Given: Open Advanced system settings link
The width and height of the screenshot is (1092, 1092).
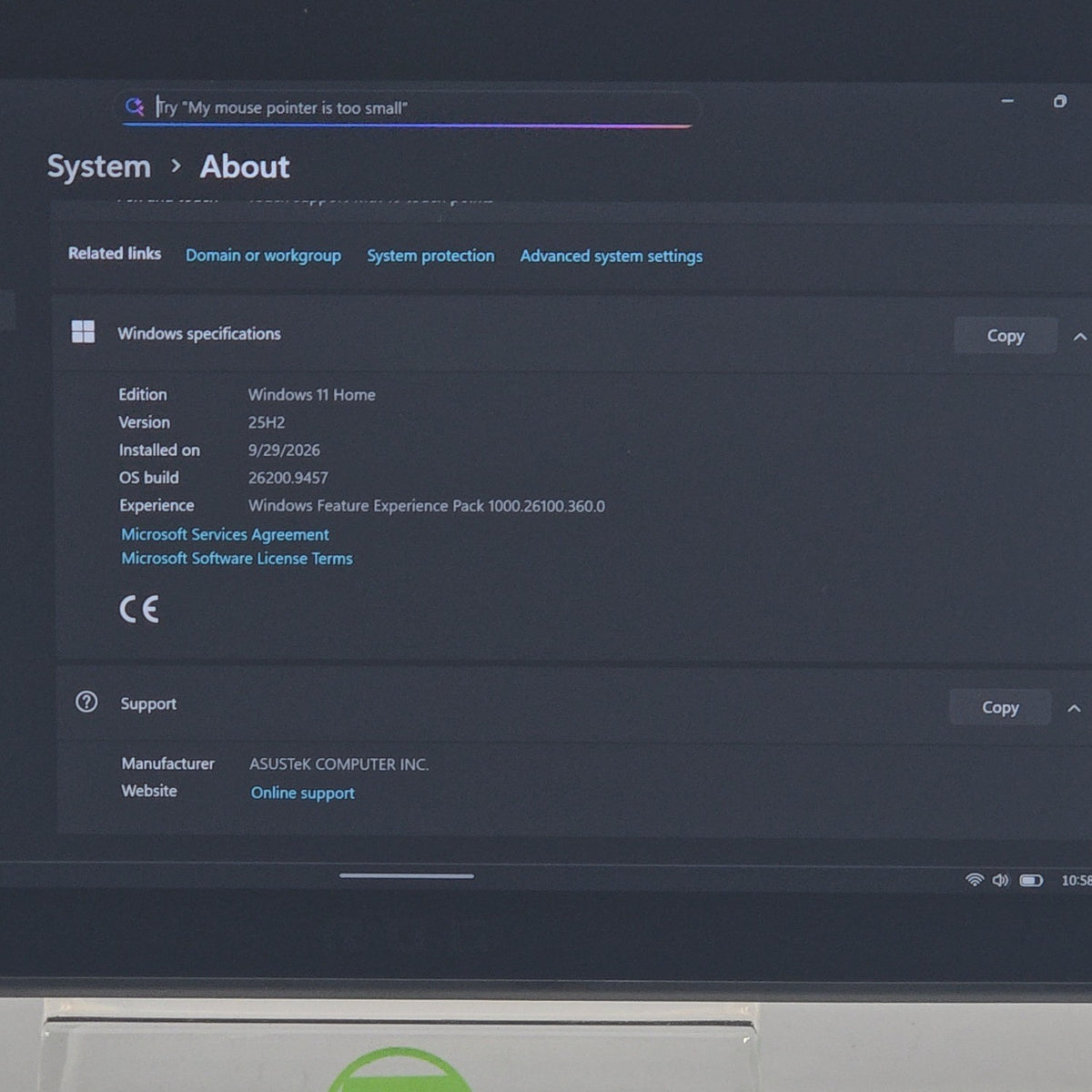Looking at the screenshot, I should pos(612,257).
